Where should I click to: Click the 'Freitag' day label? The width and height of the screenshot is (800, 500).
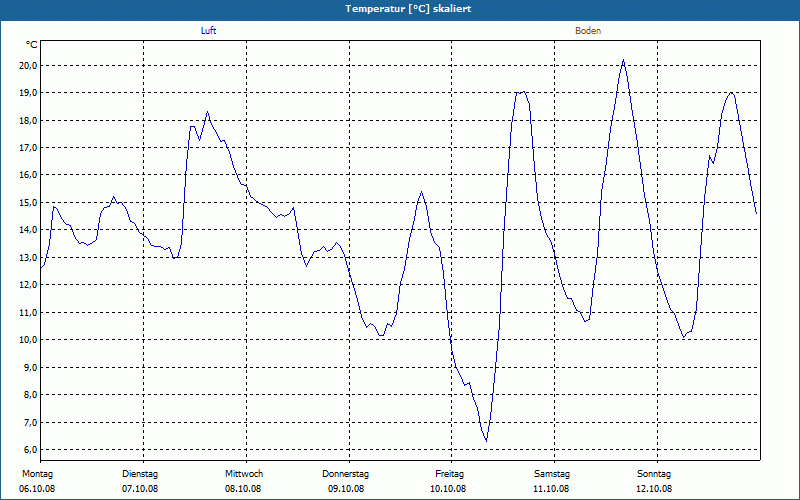(x=449, y=474)
